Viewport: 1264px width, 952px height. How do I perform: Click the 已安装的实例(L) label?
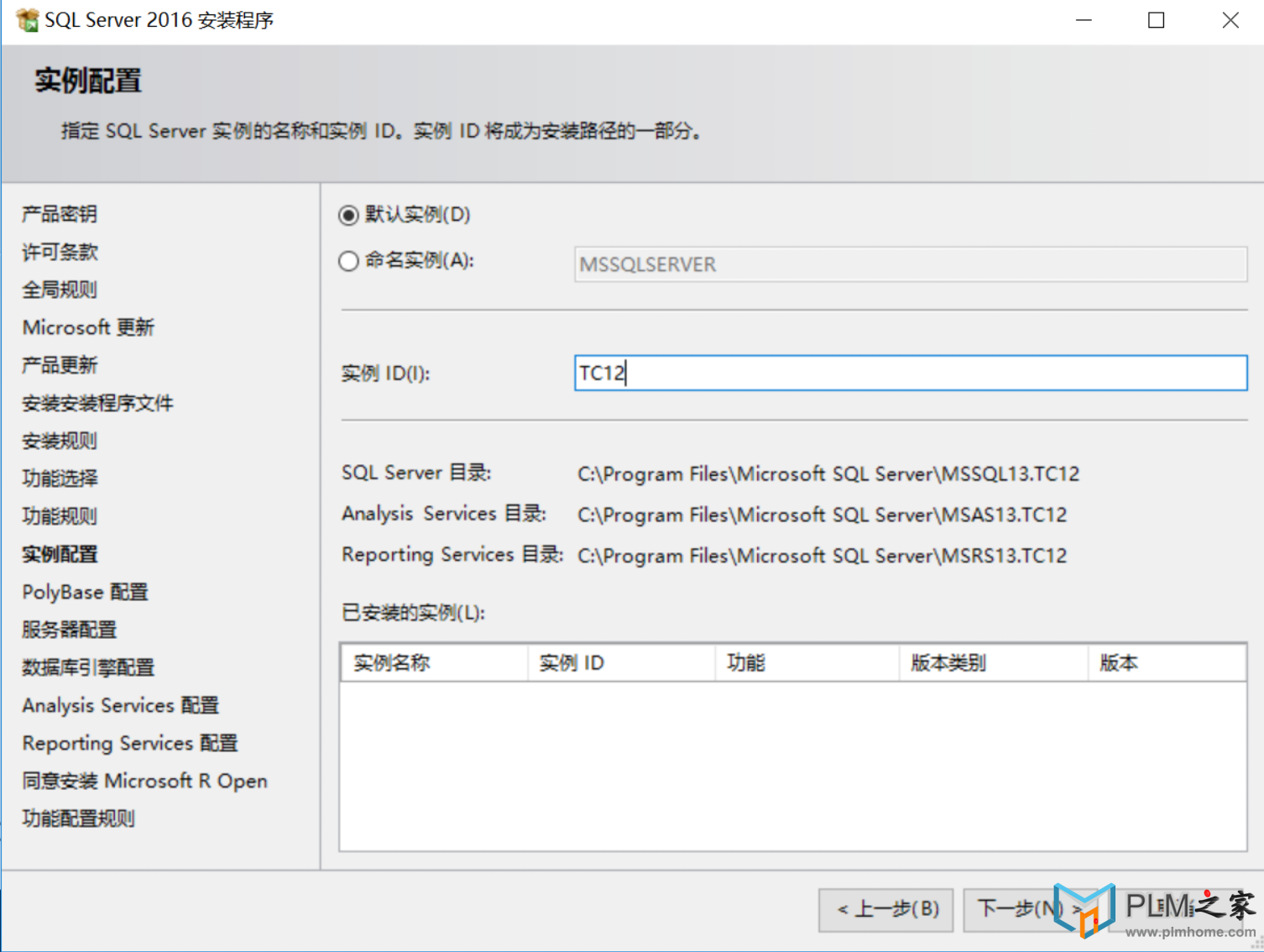tap(414, 613)
